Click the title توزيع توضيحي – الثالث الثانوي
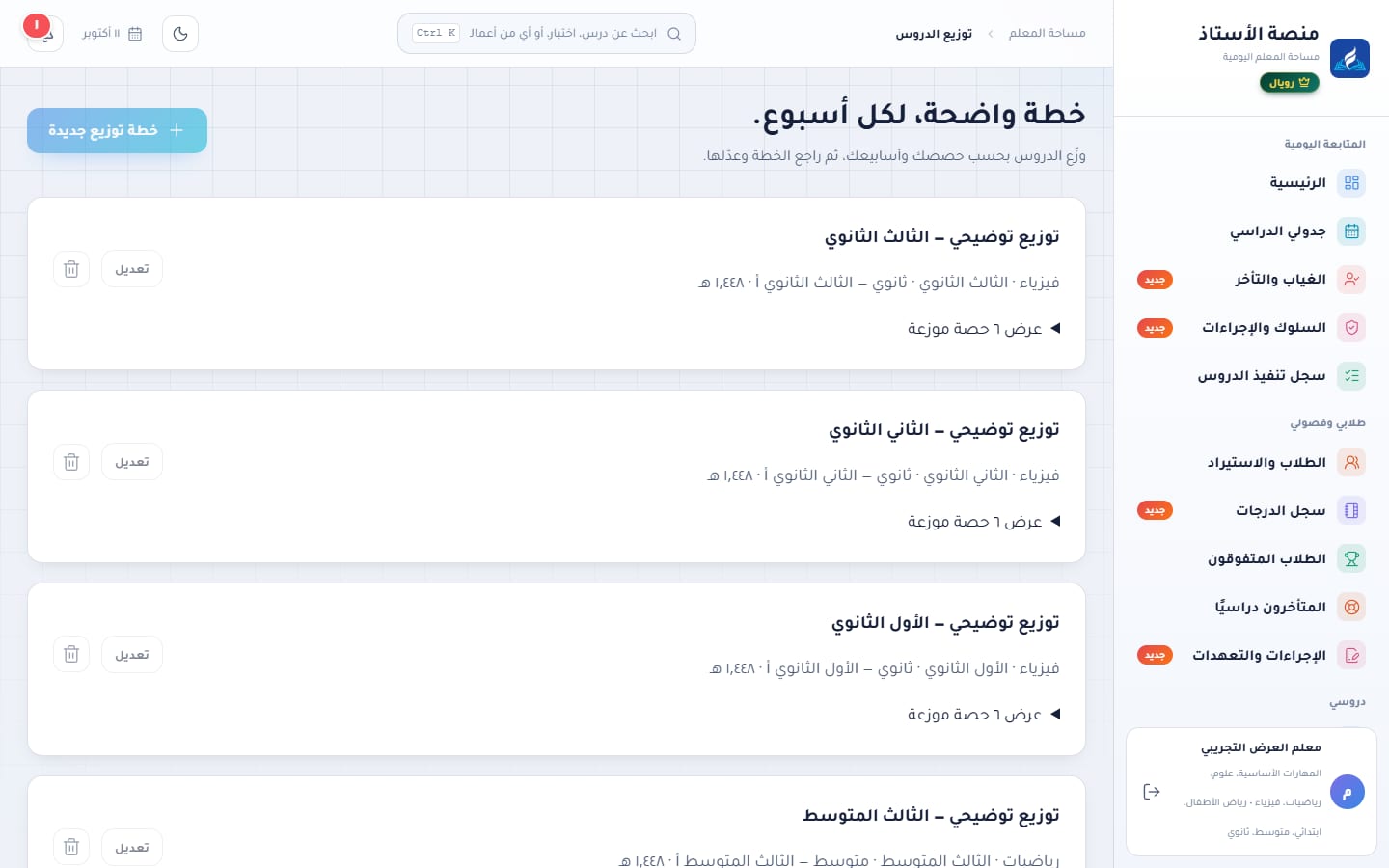This screenshot has height=868, width=1389. point(942,237)
